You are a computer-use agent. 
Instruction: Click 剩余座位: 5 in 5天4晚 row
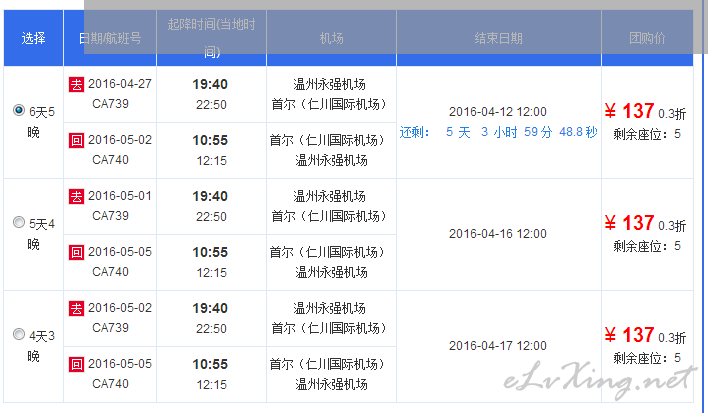pos(646,246)
